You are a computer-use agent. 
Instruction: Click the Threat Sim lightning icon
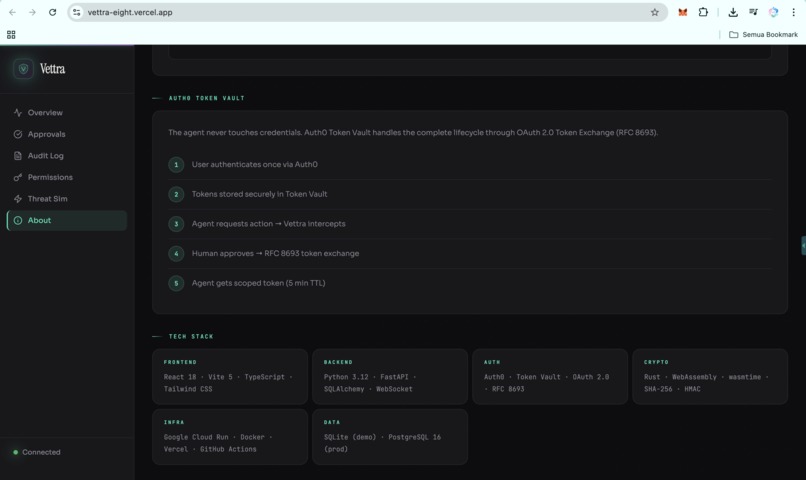point(18,199)
